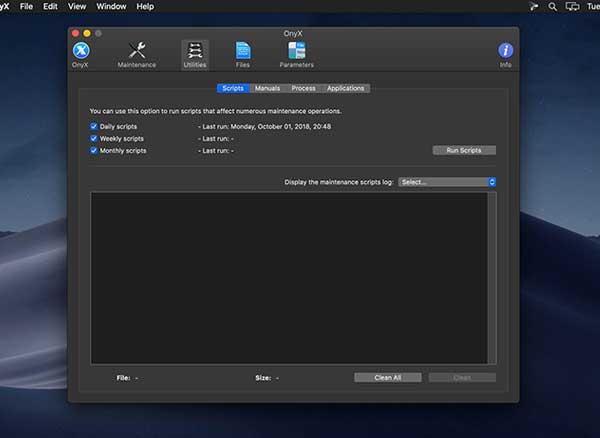Viewport: 600px width, 438px height.
Task: Close the OnyX window with red button
Action: tap(75, 34)
